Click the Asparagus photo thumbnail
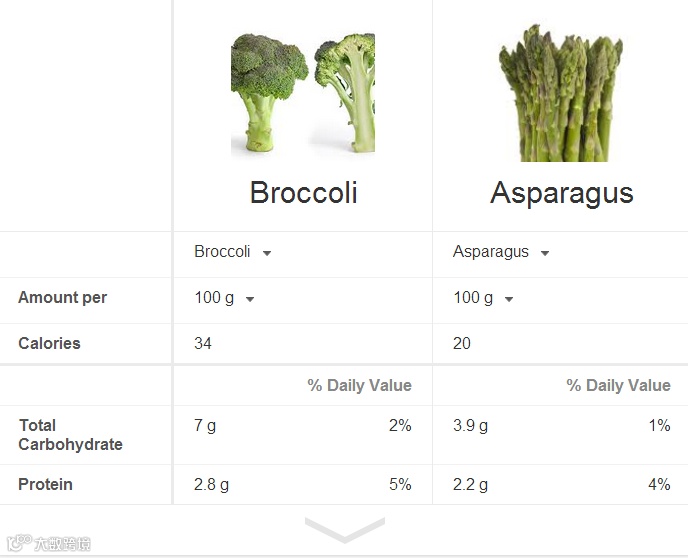Viewport: 688px width, 558px height. tap(561, 93)
